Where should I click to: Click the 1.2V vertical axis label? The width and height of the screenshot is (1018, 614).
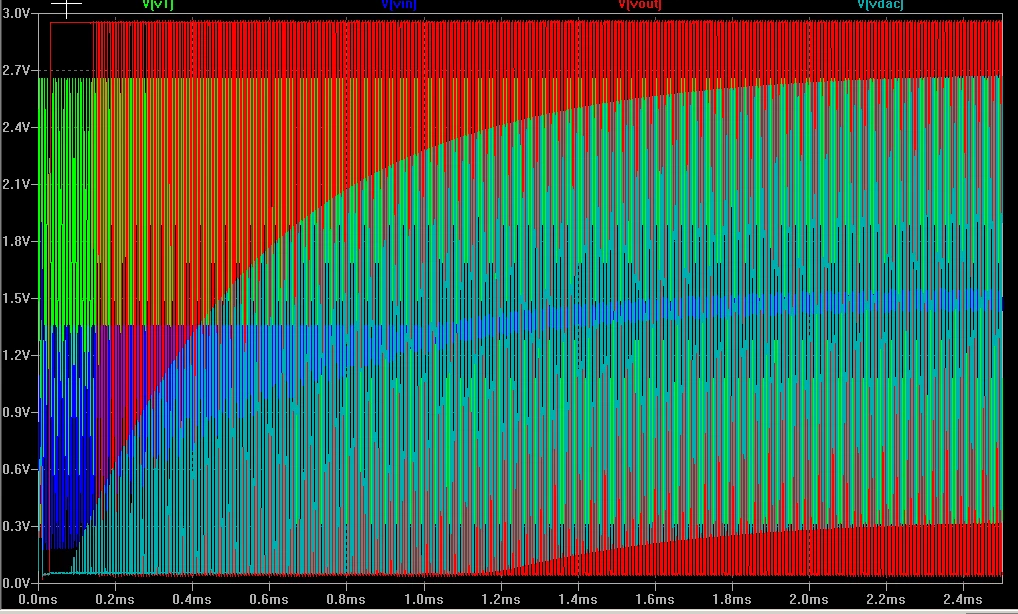click(16, 355)
